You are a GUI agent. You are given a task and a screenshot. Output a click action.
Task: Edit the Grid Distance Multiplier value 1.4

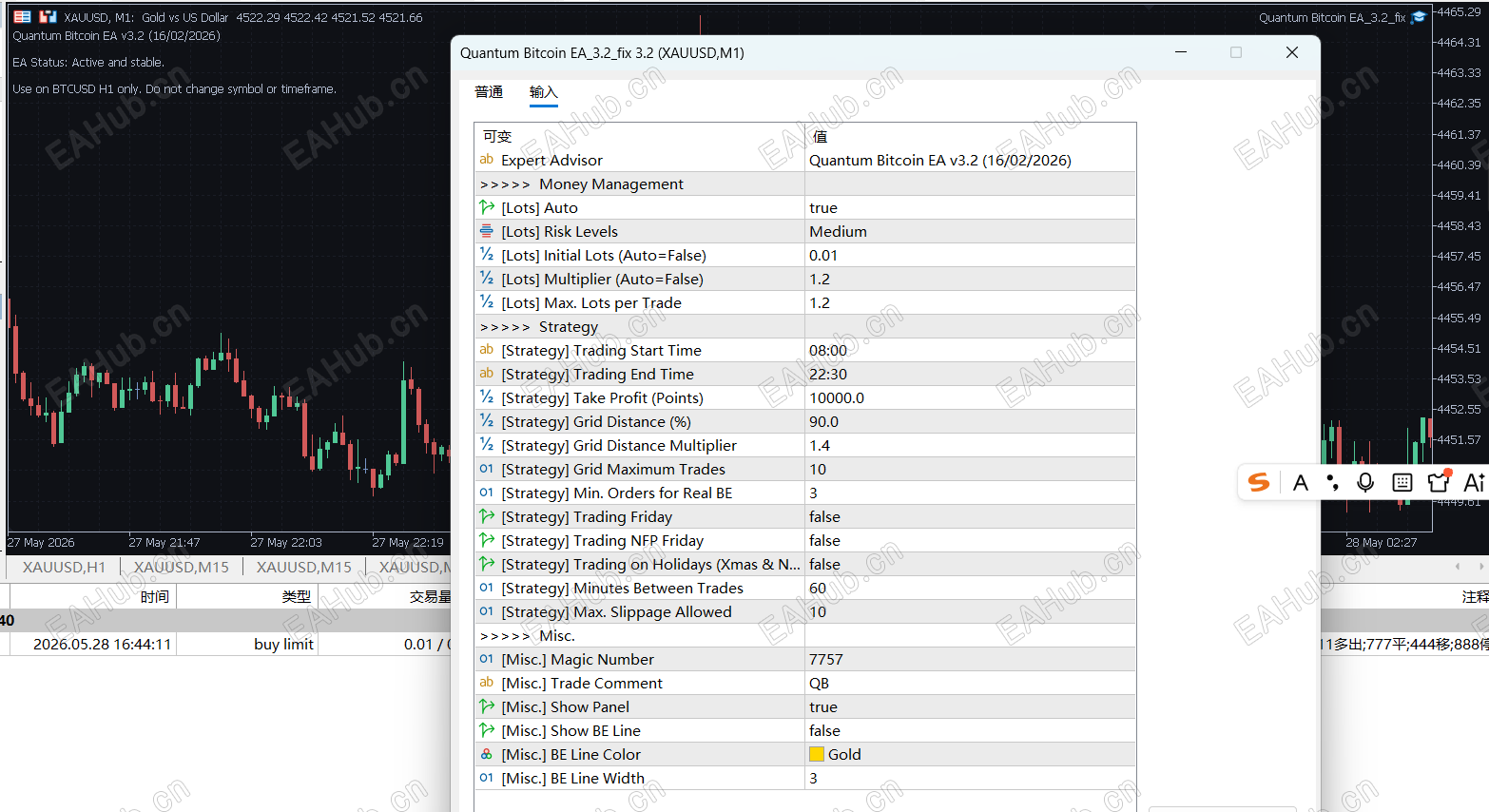pos(970,445)
